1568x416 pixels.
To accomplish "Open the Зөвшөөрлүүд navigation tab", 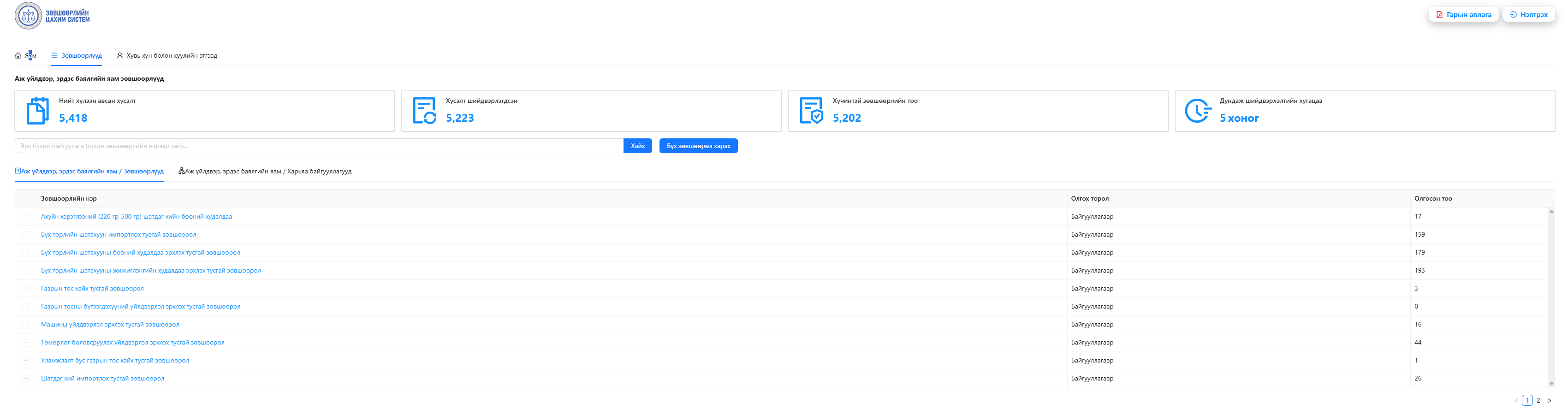I will (77, 55).
